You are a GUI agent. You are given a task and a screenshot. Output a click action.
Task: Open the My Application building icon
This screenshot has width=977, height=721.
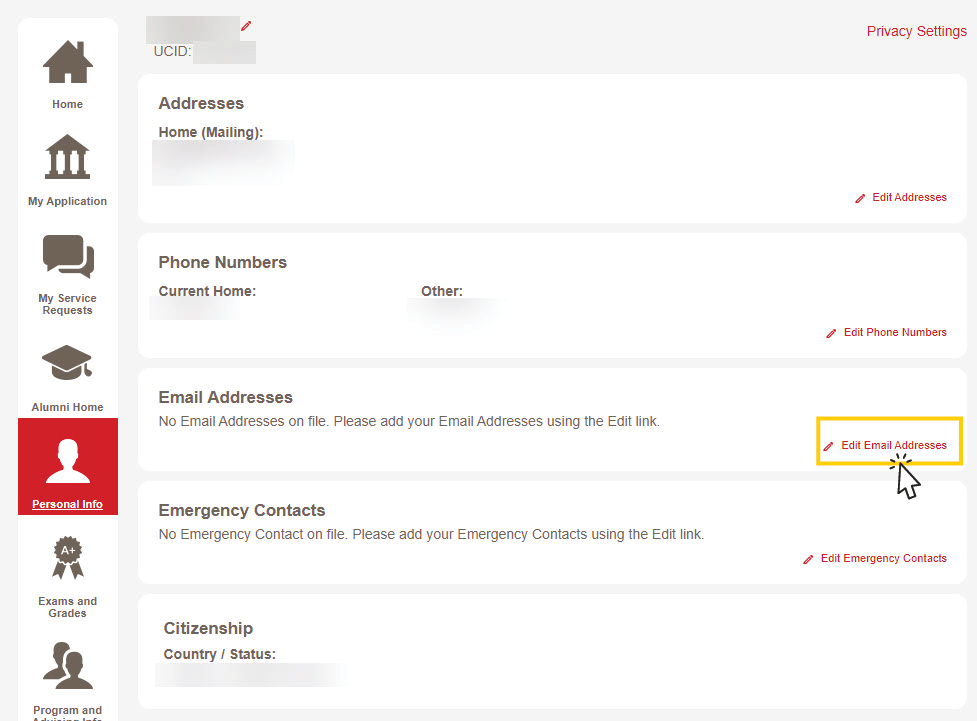[67, 157]
